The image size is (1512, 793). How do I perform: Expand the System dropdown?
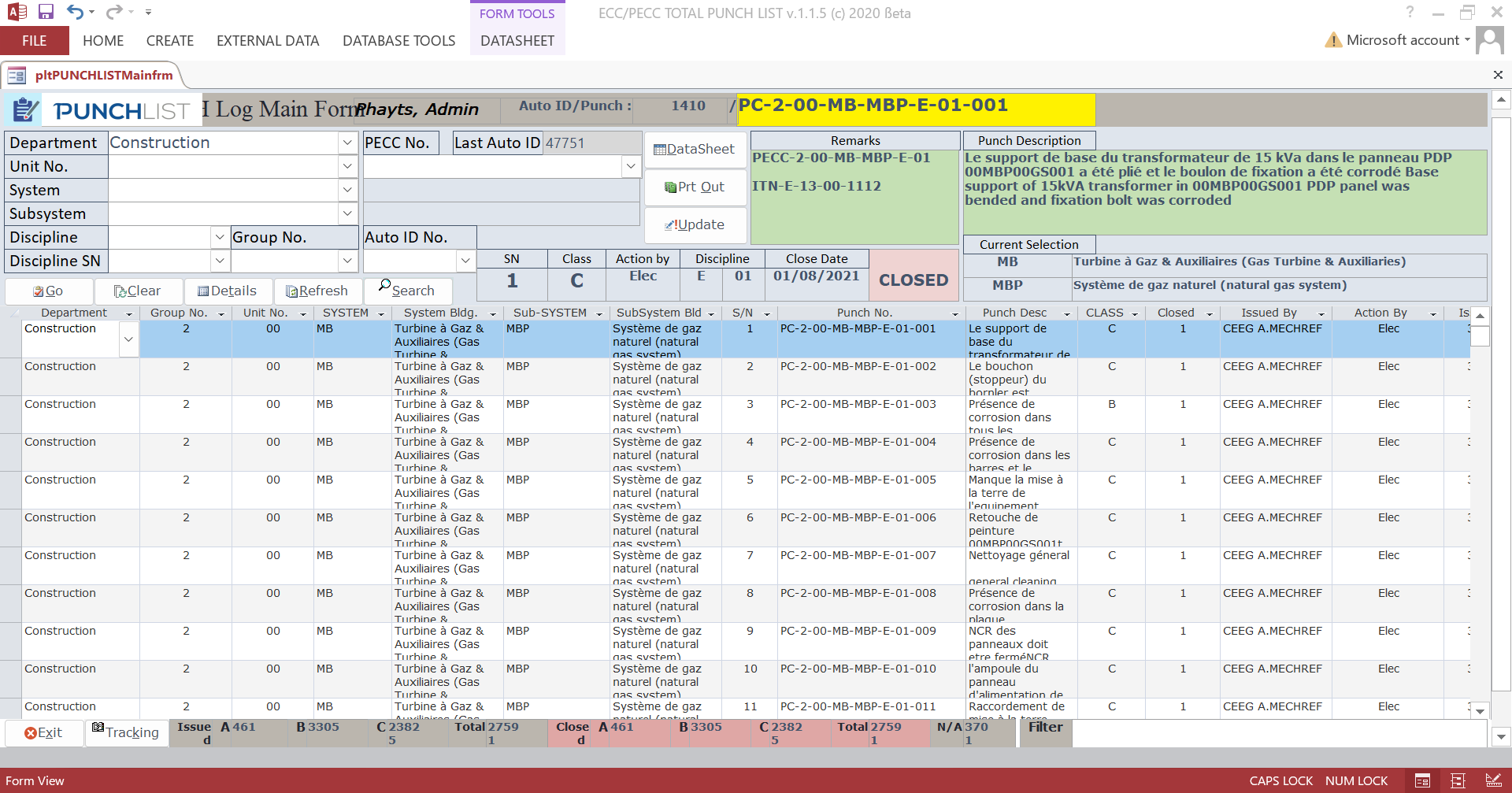[348, 190]
